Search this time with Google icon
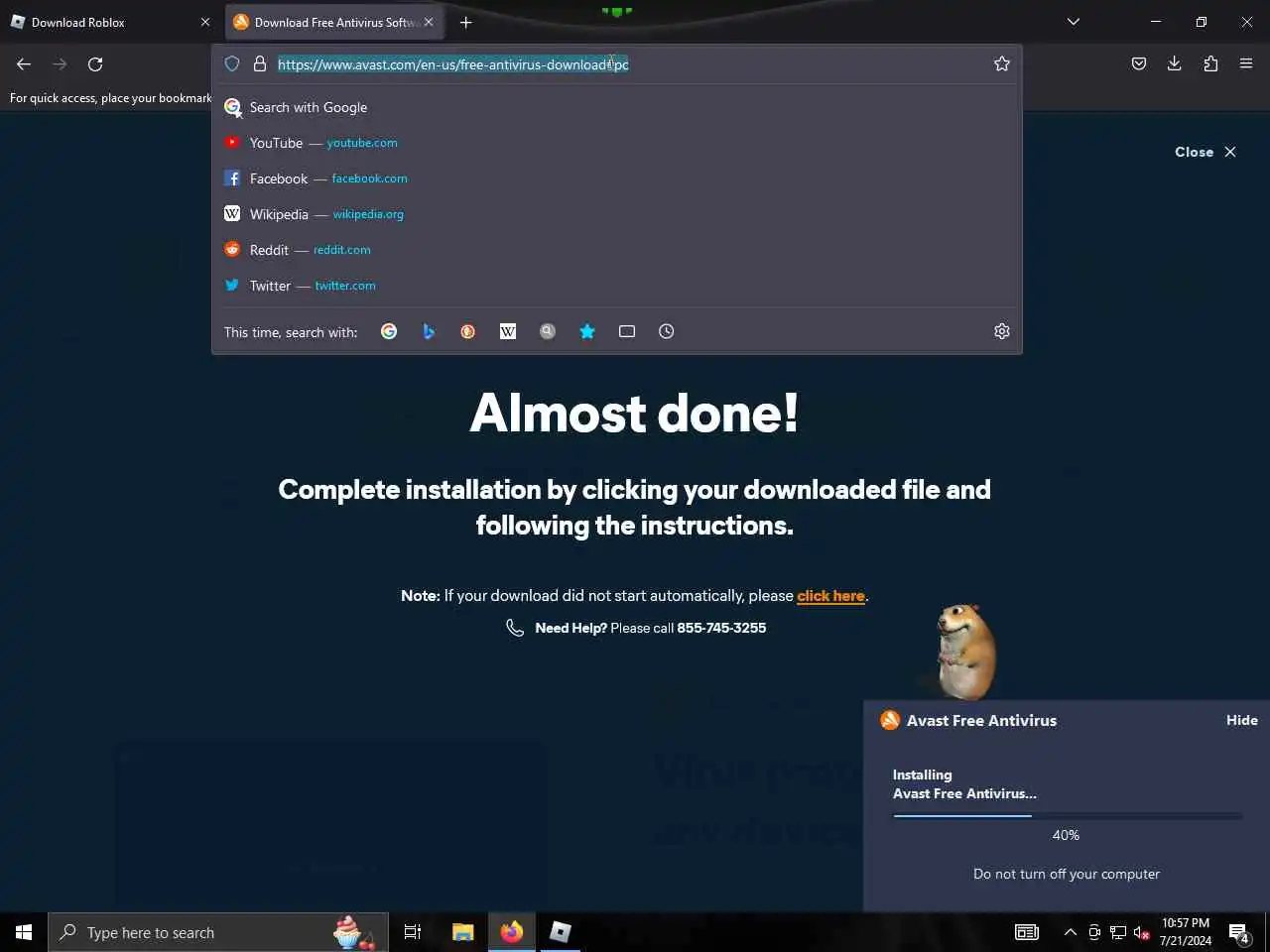This screenshot has width=1270, height=952. (x=389, y=331)
